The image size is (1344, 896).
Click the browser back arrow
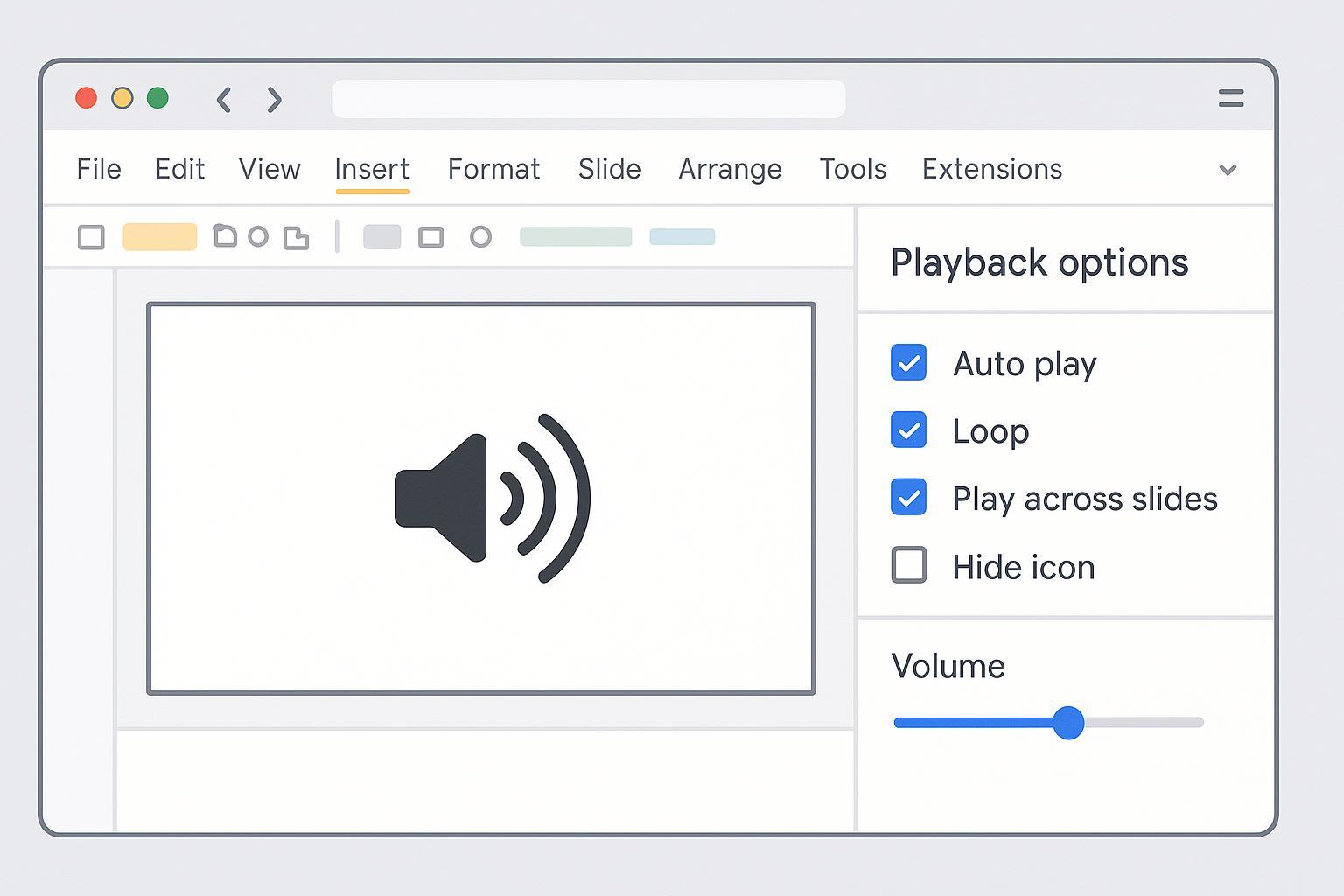(x=224, y=100)
